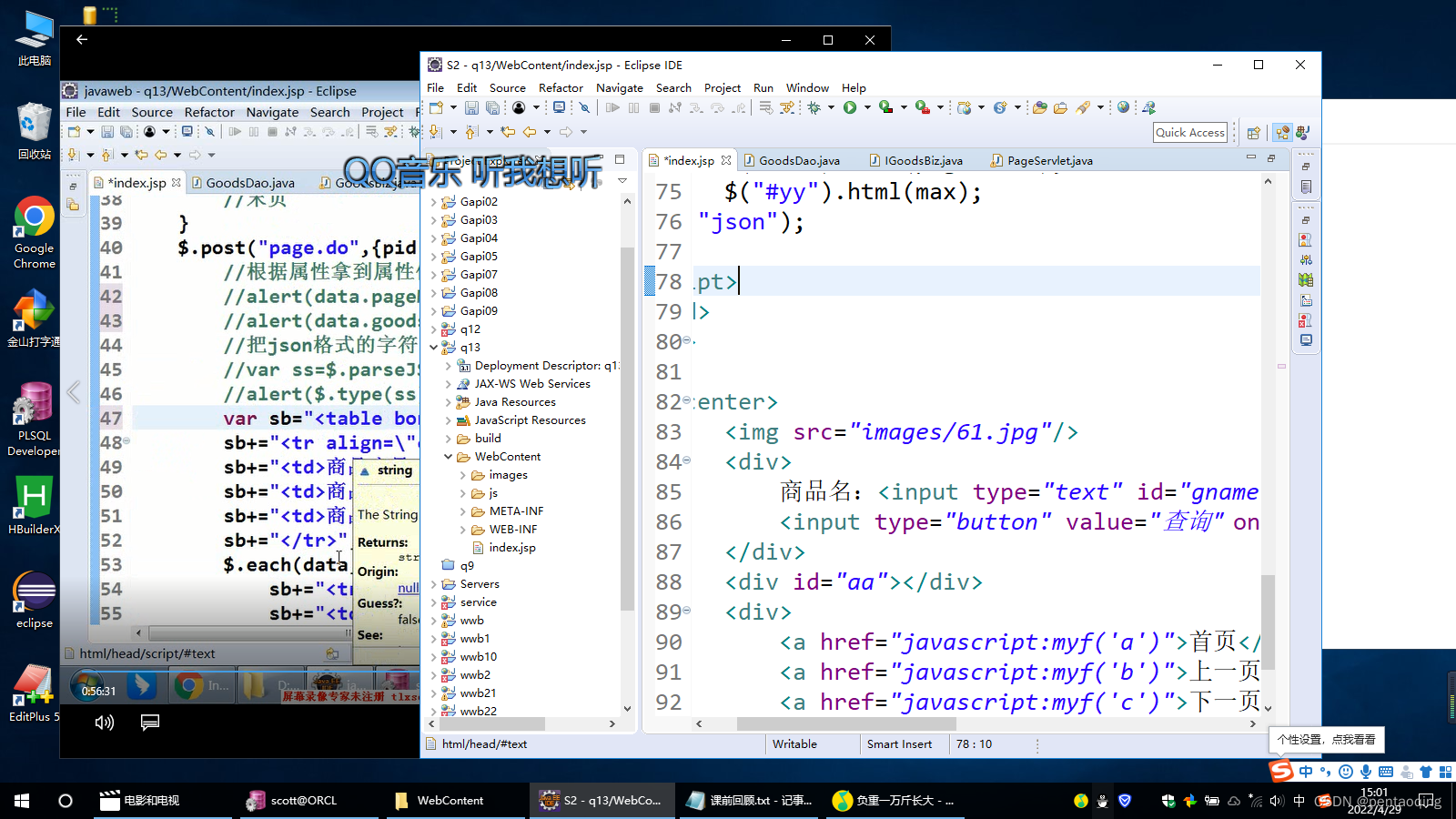Click the Open Web Browser globe icon

click(x=1123, y=106)
